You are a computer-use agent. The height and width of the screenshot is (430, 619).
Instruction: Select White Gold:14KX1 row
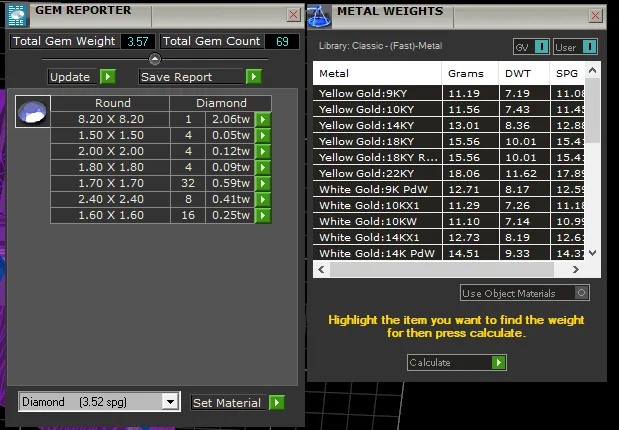tap(448, 237)
